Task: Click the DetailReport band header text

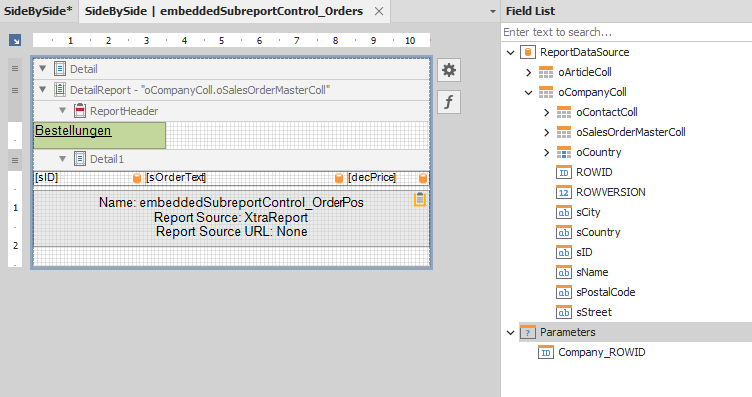Action: (200, 90)
